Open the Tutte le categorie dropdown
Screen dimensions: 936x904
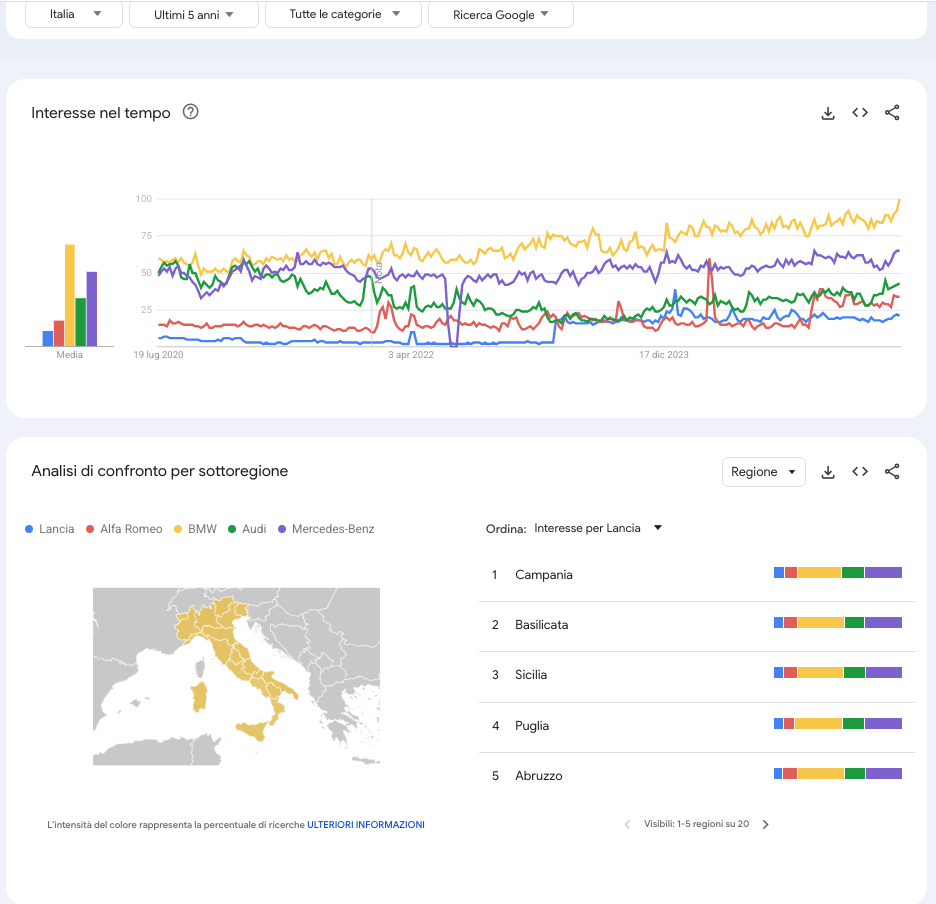(343, 14)
